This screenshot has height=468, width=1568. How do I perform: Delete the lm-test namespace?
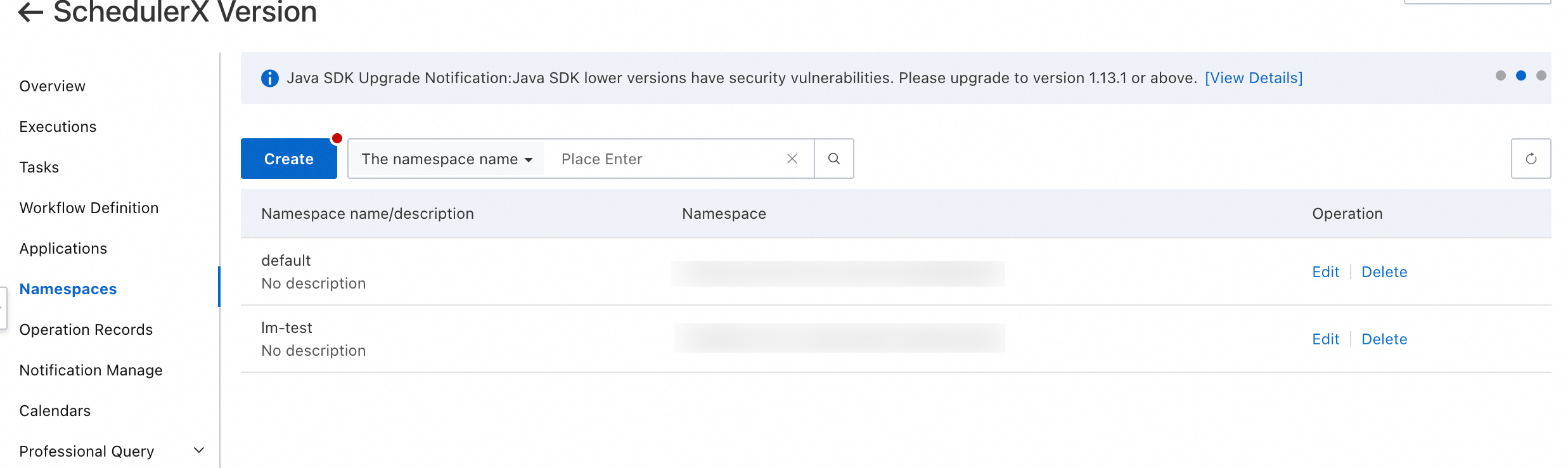[1384, 339]
